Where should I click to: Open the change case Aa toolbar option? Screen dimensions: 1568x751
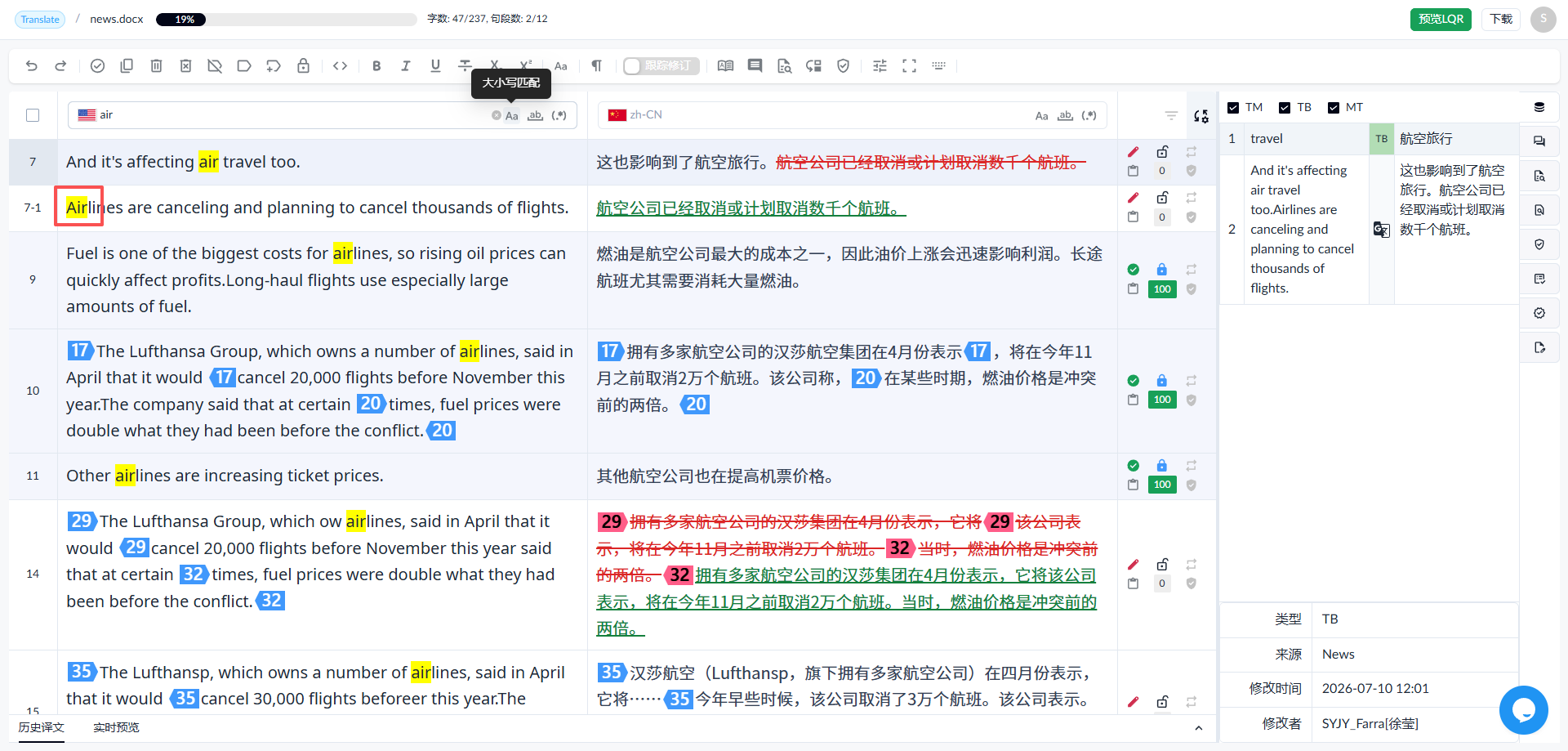click(561, 66)
